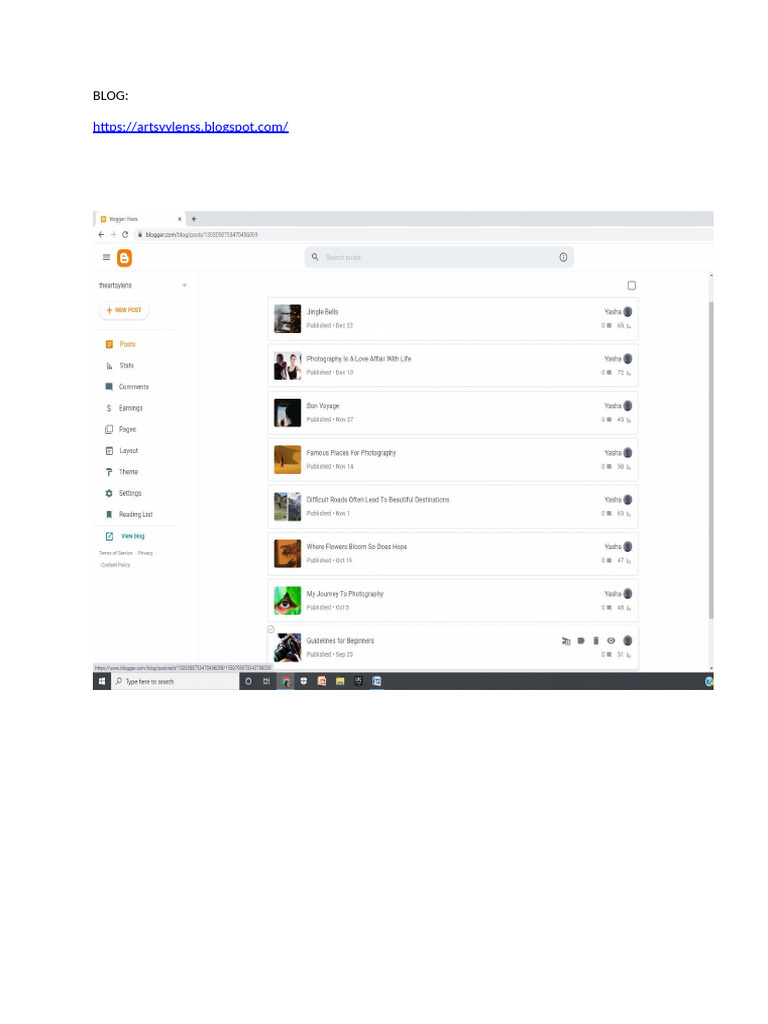
Task: Preview the Guidelines for Beginners post via its eye icon
Action: 611,641
